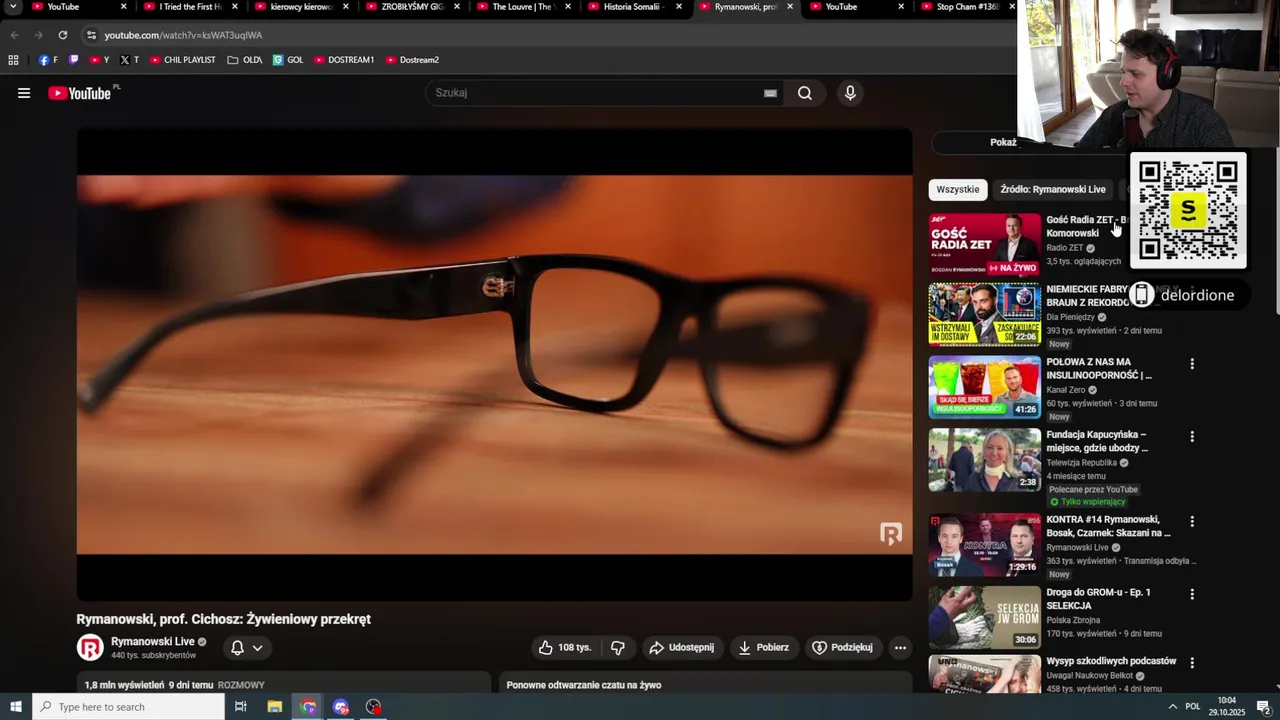Click the Rymanowski watermark logo in video corner
Image resolution: width=1280 pixels, height=720 pixels.
pos(891,534)
